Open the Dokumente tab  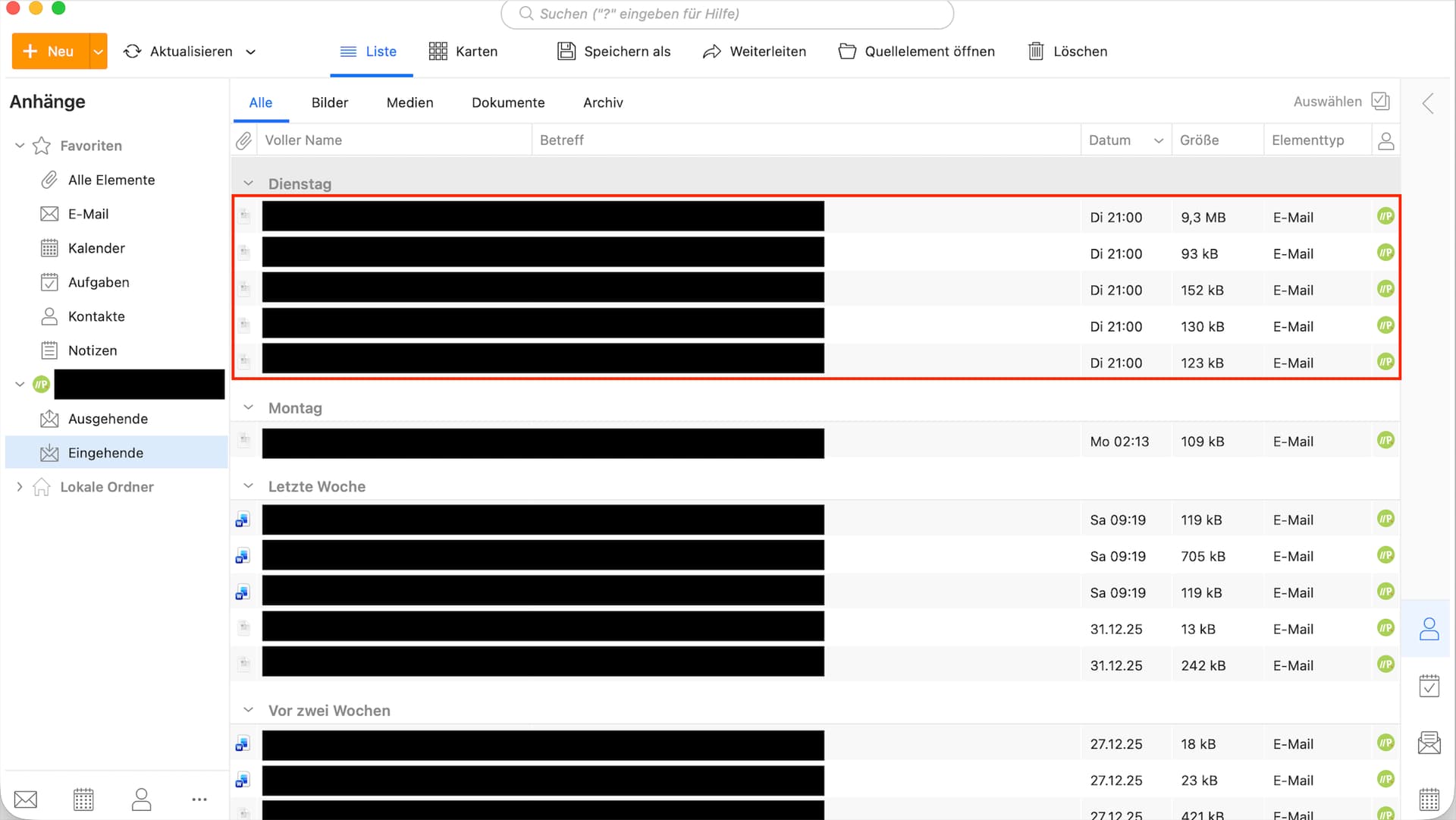click(x=507, y=102)
